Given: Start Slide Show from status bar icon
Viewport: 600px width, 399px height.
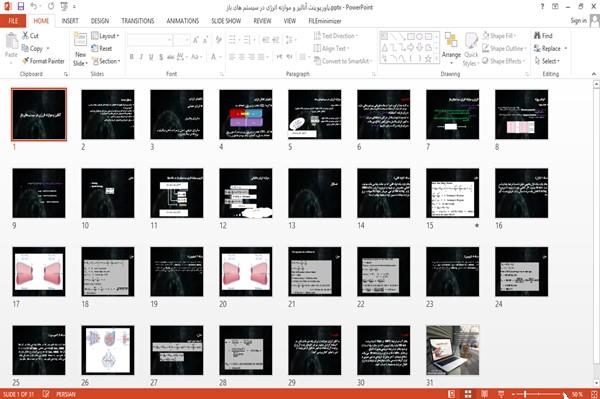Looking at the screenshot, I should [501, 394].
